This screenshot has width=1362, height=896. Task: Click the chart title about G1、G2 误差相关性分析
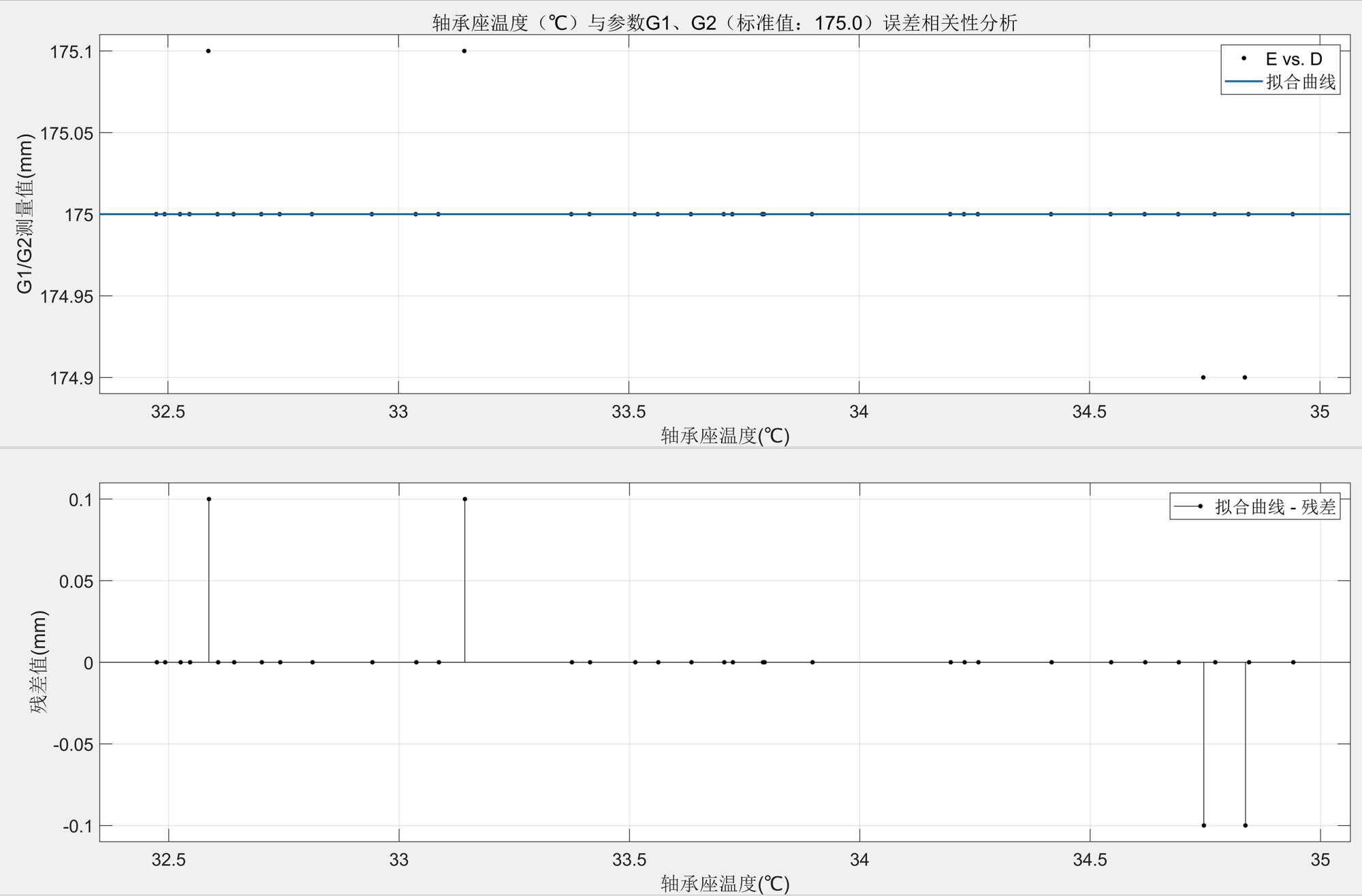[725, 23]
